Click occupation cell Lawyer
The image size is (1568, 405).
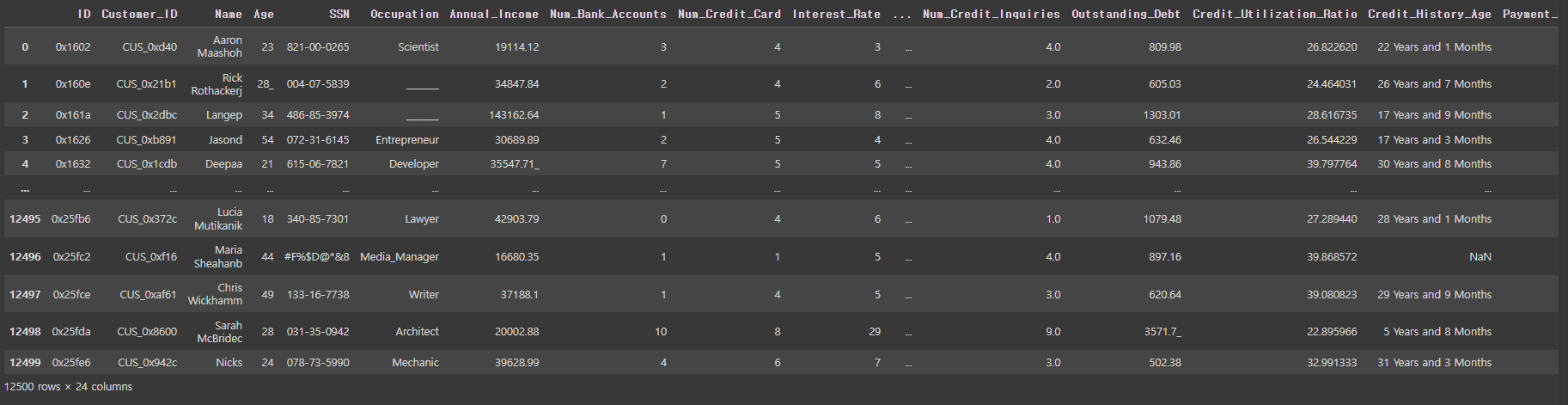point(422,219)
